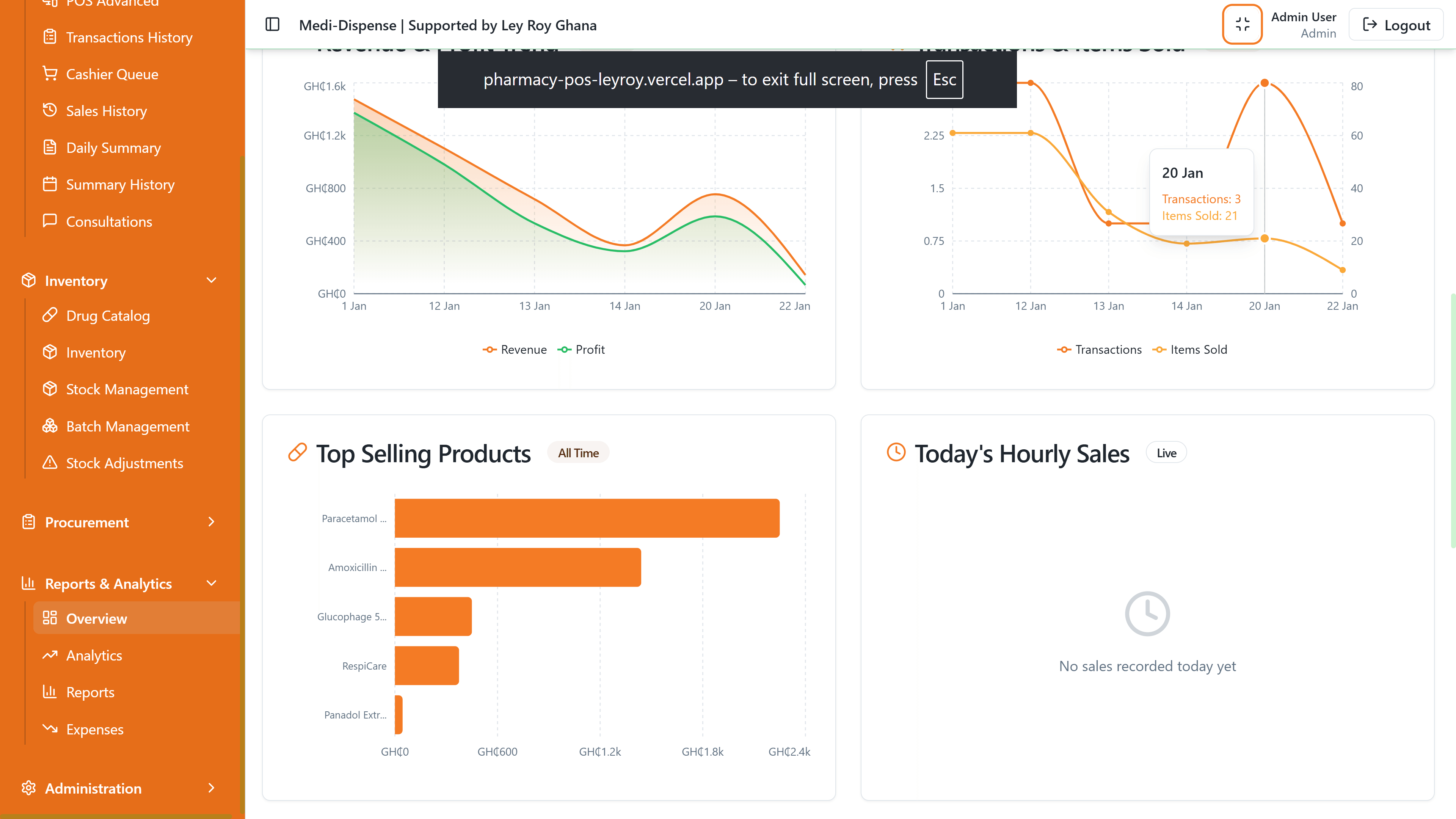Click the Cashier Queue cart icon
The width and height of the screenshot is (1456, 819).
50,74
